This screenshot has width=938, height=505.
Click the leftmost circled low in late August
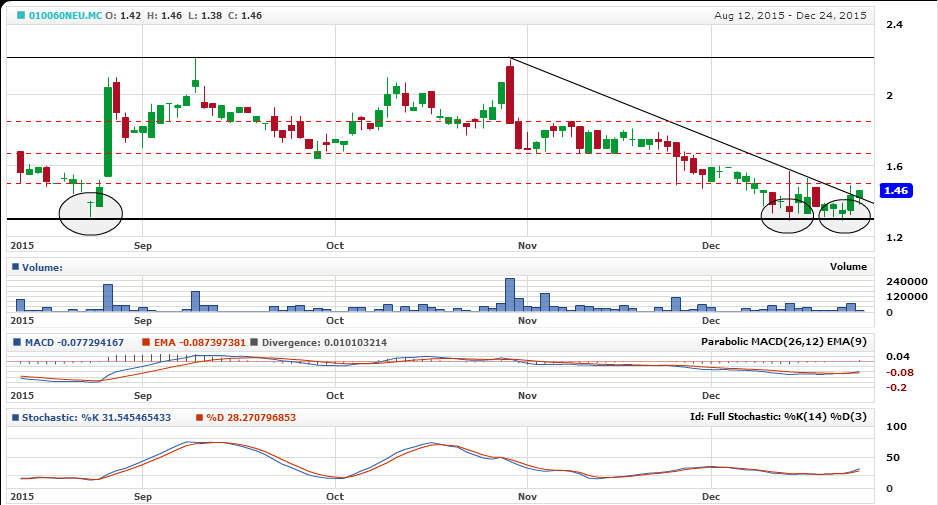click(91, 212)
